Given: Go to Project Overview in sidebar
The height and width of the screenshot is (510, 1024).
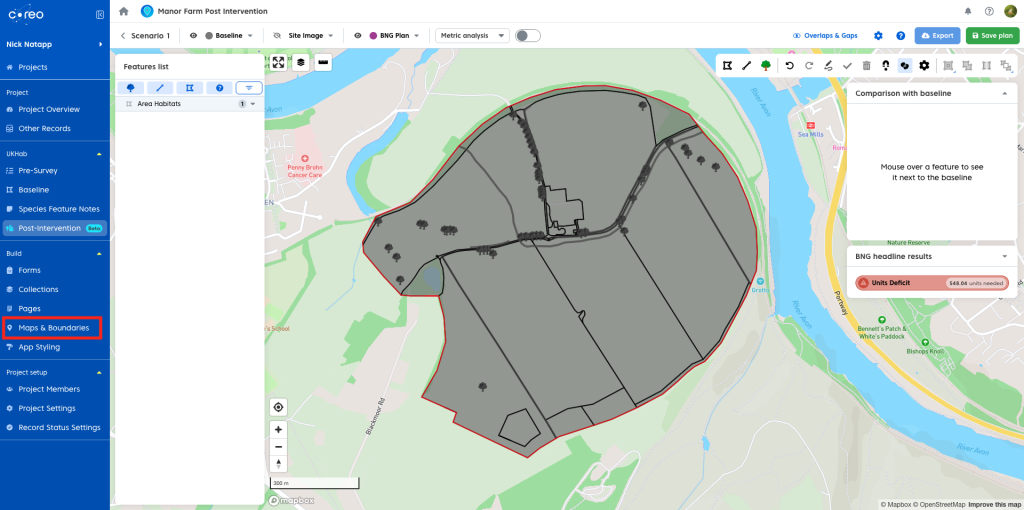Looking at the screenshot, I should 49,109.
